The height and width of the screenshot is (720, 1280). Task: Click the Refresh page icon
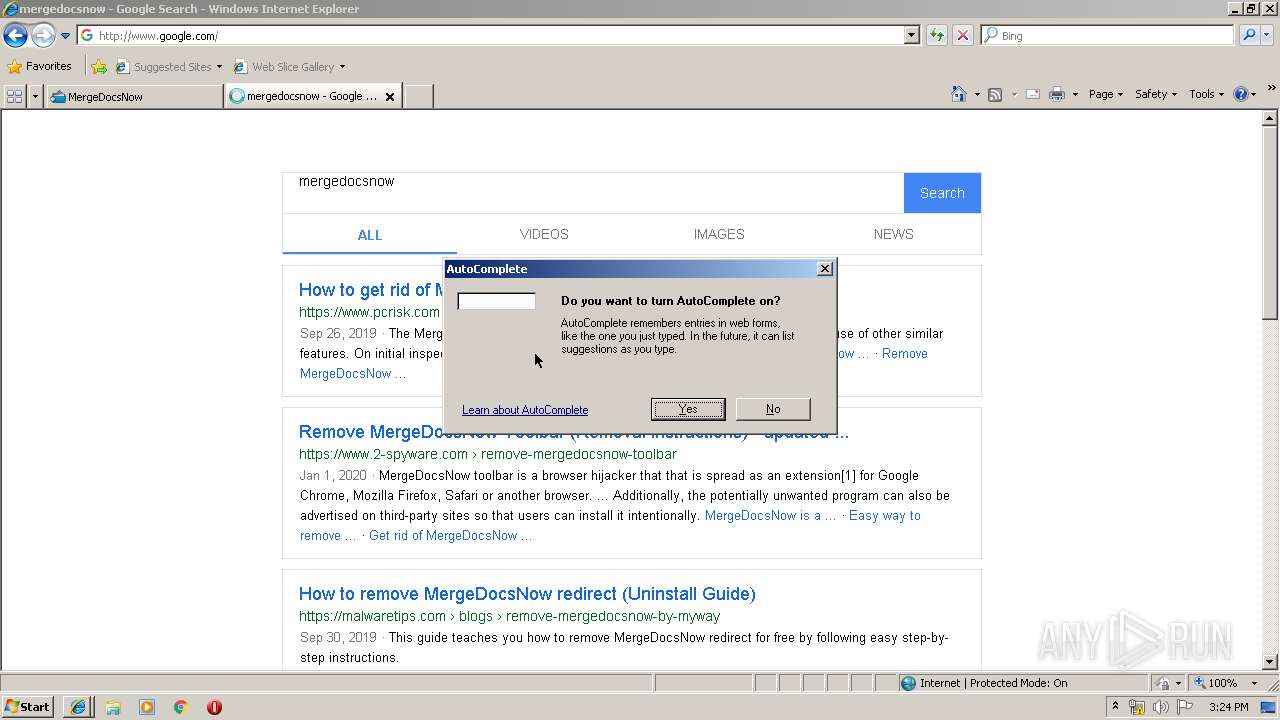936,35
